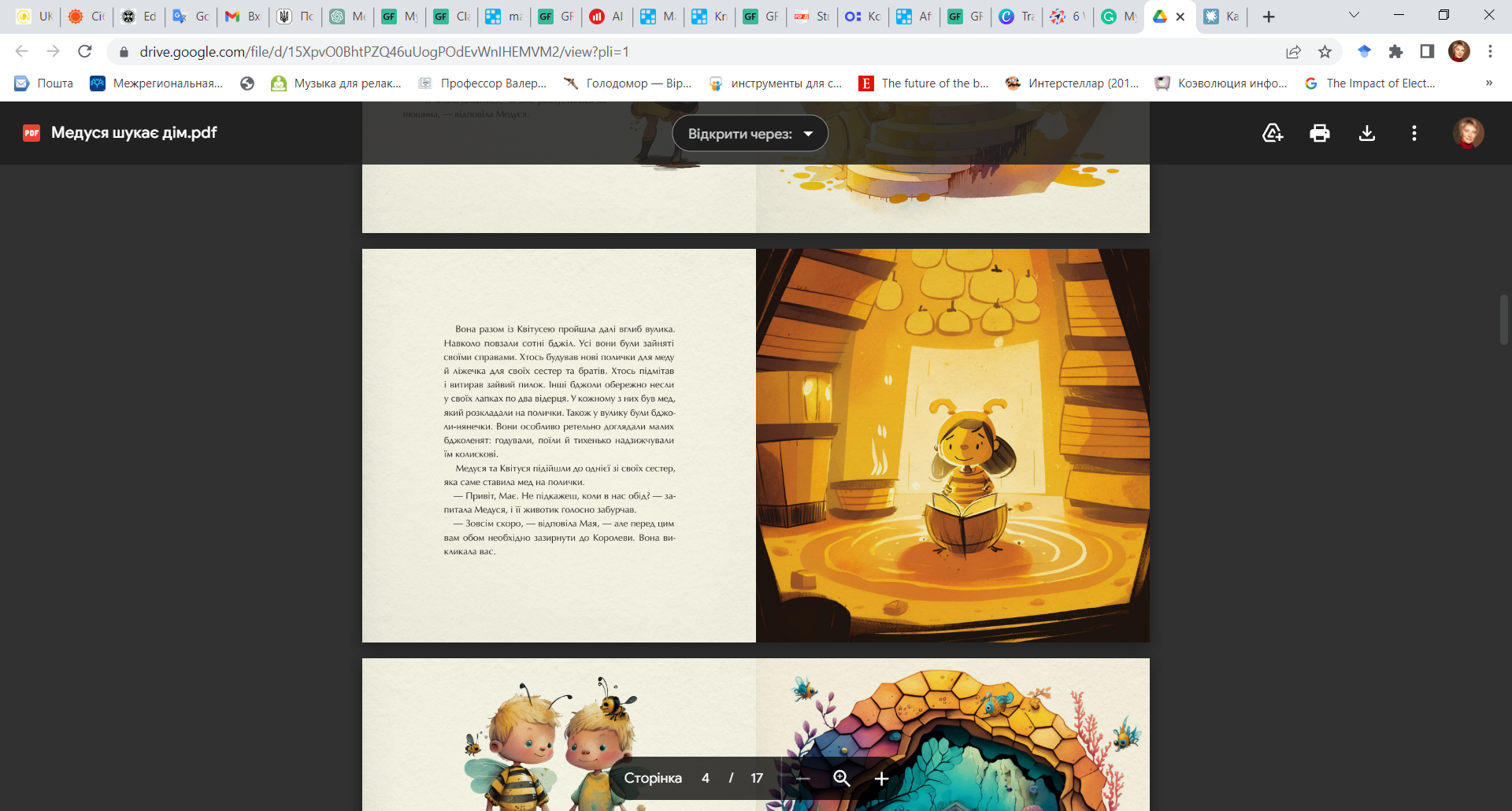Open more actions menu in Drive viewer
The image size is (1512, 811).
(x=1414, y=133)
